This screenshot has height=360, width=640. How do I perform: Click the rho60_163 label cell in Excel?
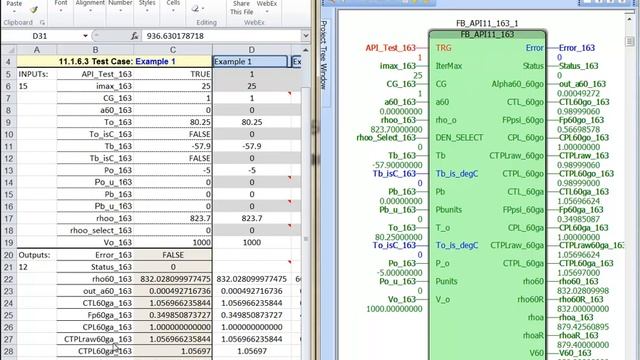click(x=95, y=279)
